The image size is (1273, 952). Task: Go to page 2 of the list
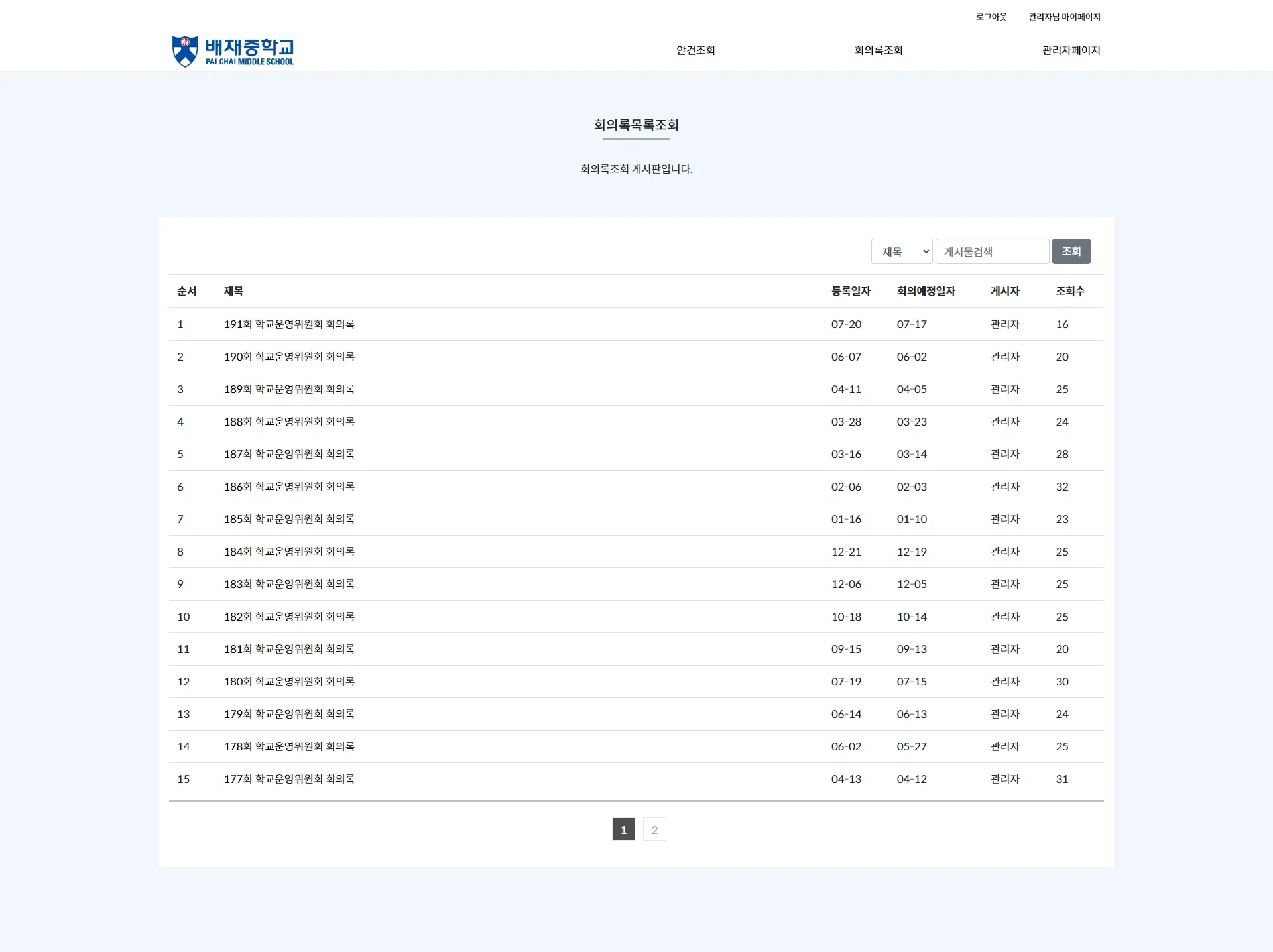[x=654, y=829]
